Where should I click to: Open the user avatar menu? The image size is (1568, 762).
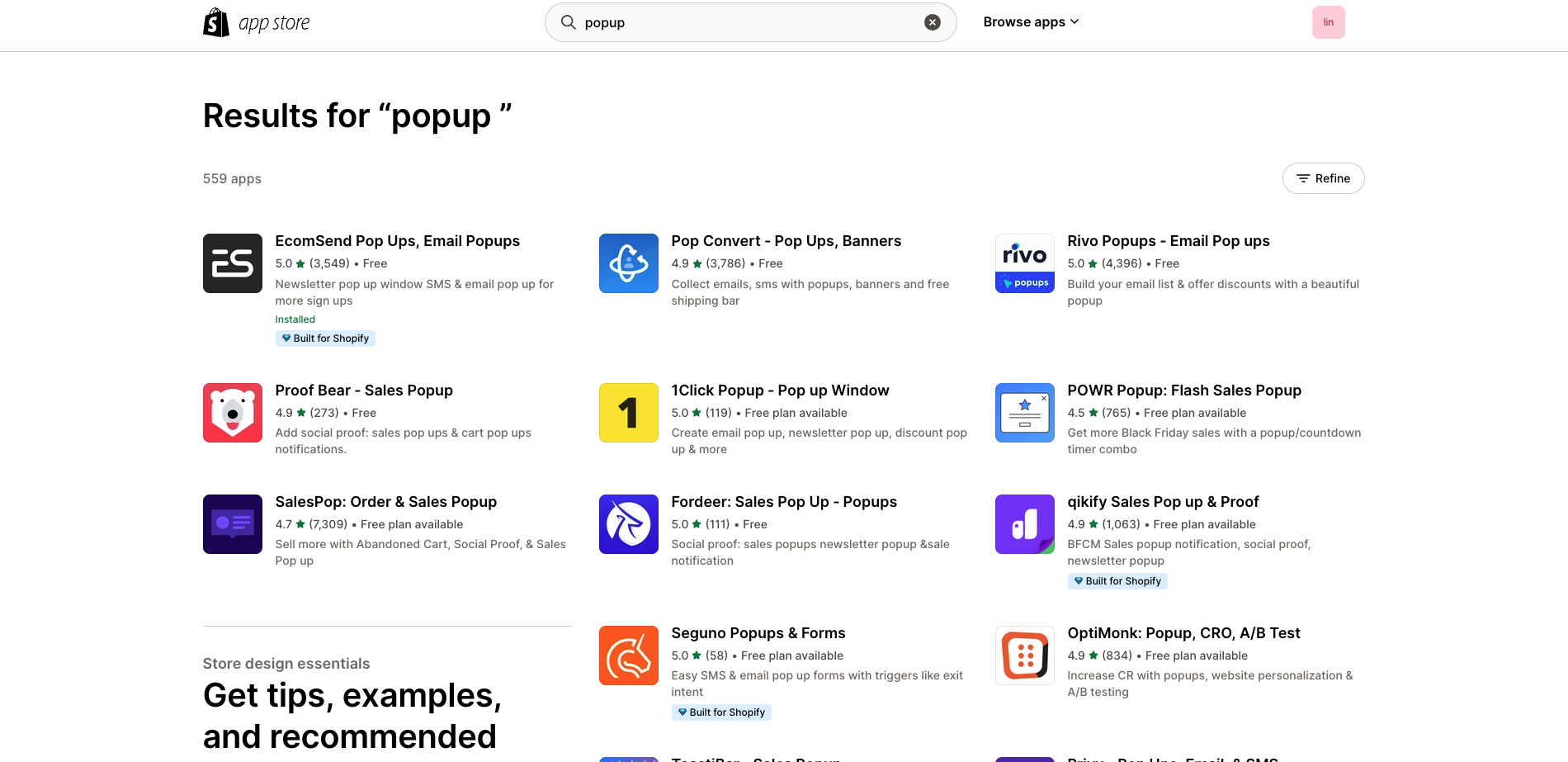1329,22
